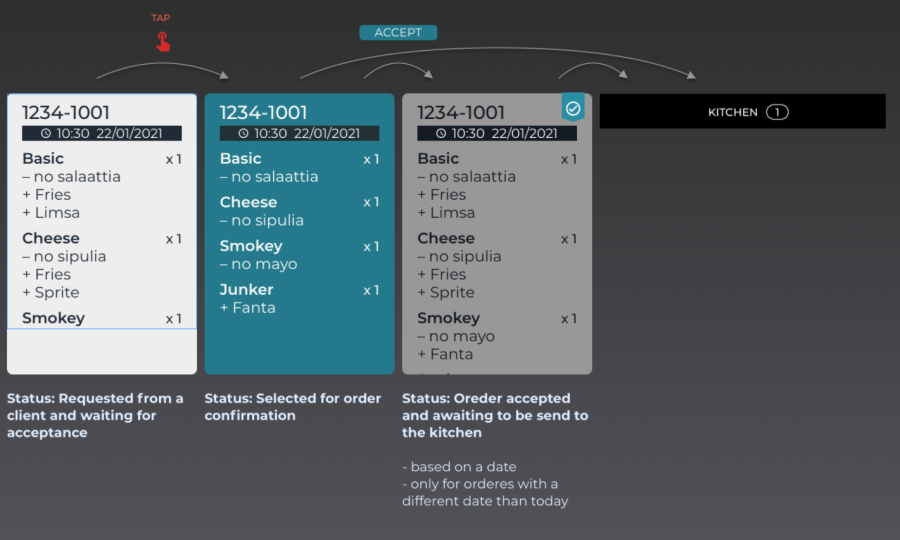Image resolution: width=900 pixels, height=540 pixels.
Task: Select the Smokey item in the teal card
Action: 251,246
